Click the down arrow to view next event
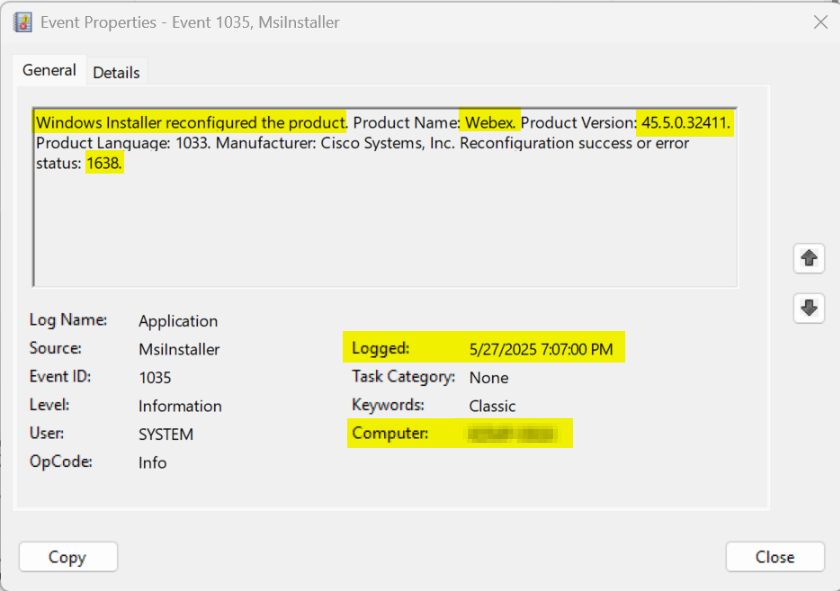This screenshot has height=591, width=840. click(808, 308)
